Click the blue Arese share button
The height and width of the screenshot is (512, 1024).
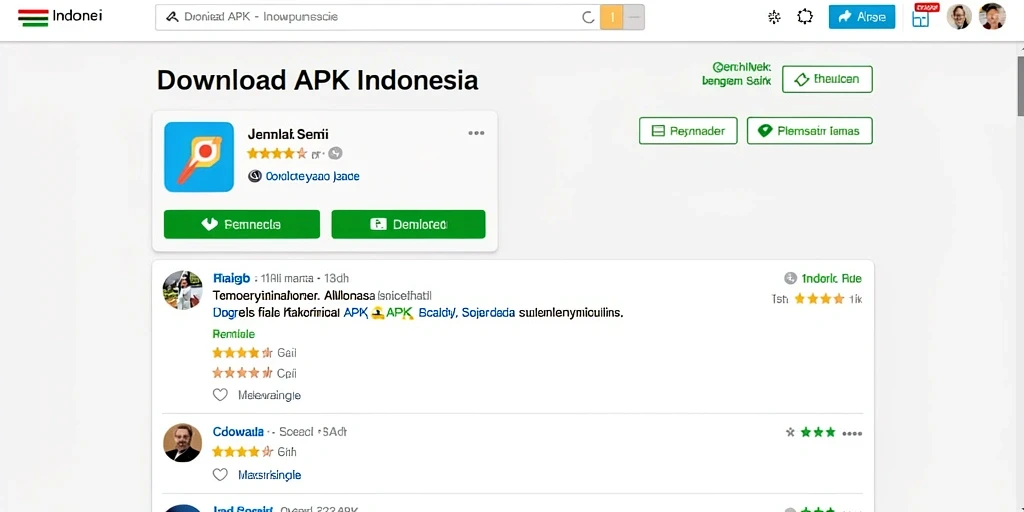click(x=861, y=17)
